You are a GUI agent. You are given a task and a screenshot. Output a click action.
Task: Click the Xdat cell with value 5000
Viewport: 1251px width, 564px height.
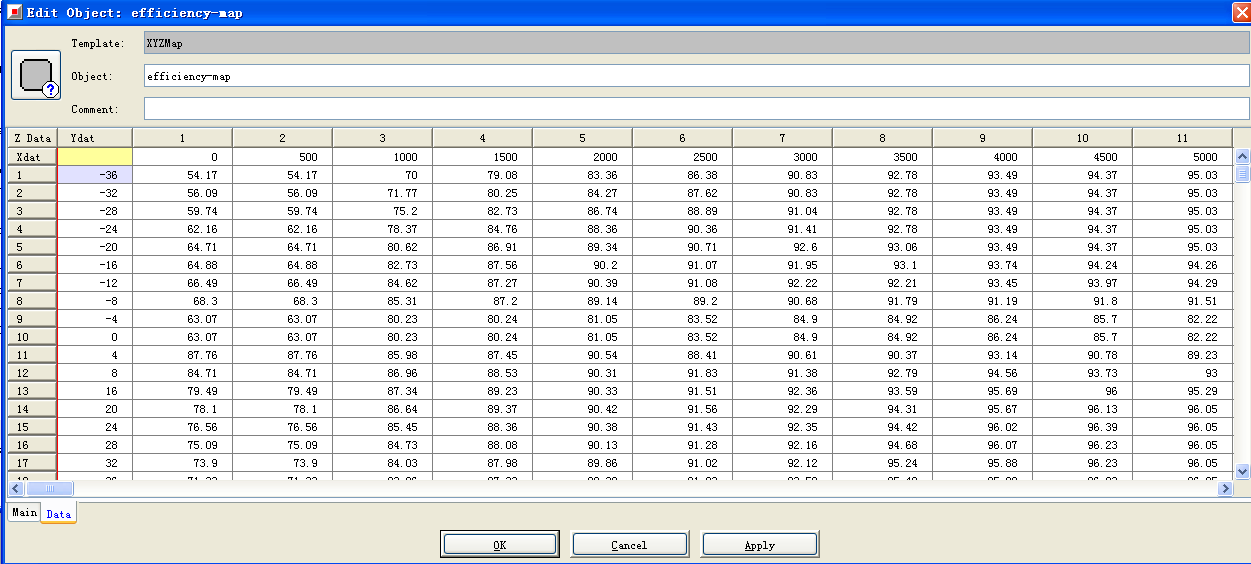1182,157
